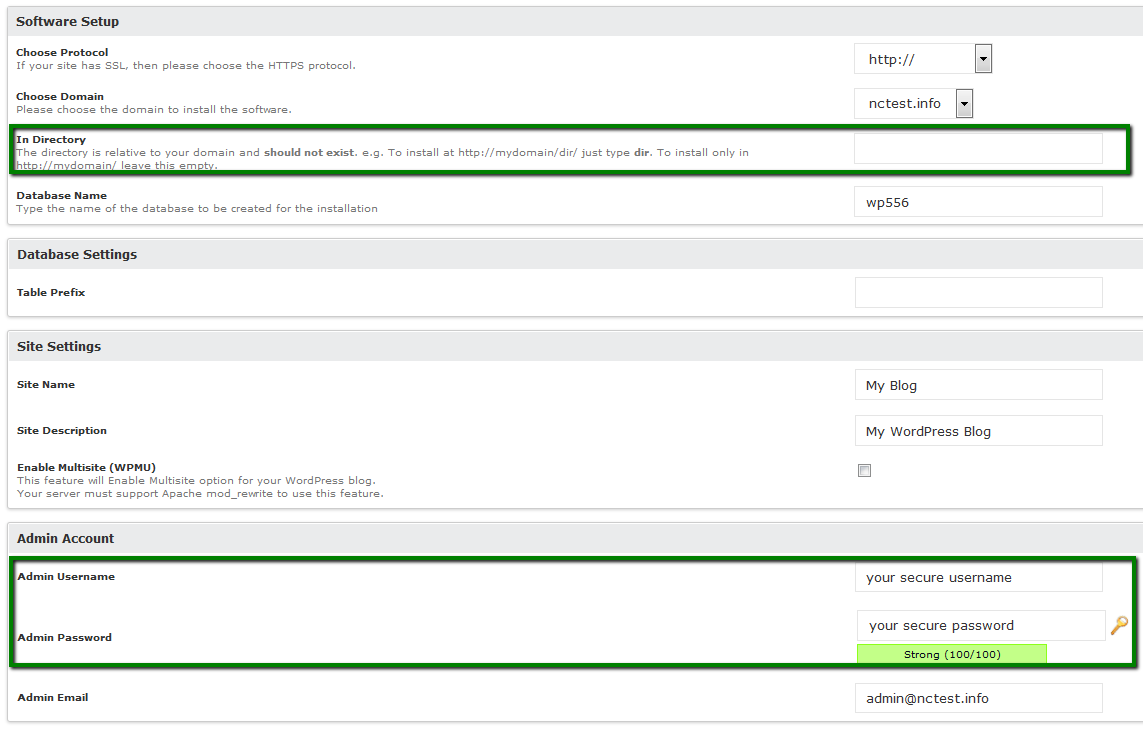The height and width of the screenshot is (732, 1143).
Task: Click the Choose Protocol label text
Action: click(62, 52)
